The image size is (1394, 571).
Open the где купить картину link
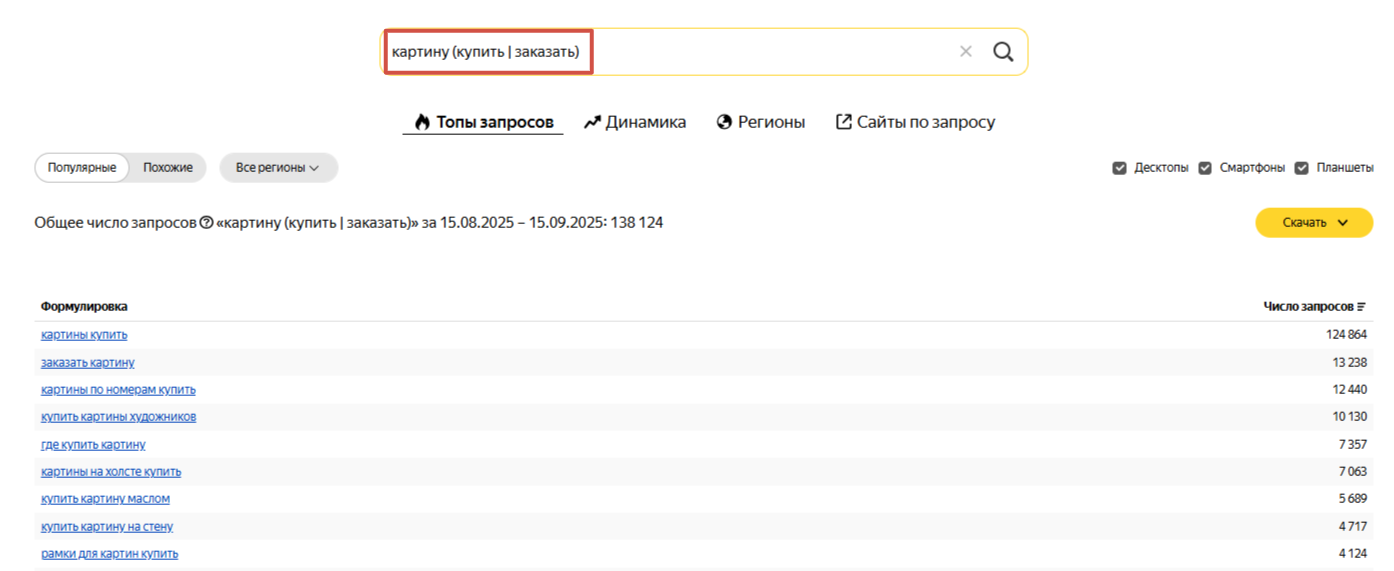pyautogui.click(x=93, y=444)
